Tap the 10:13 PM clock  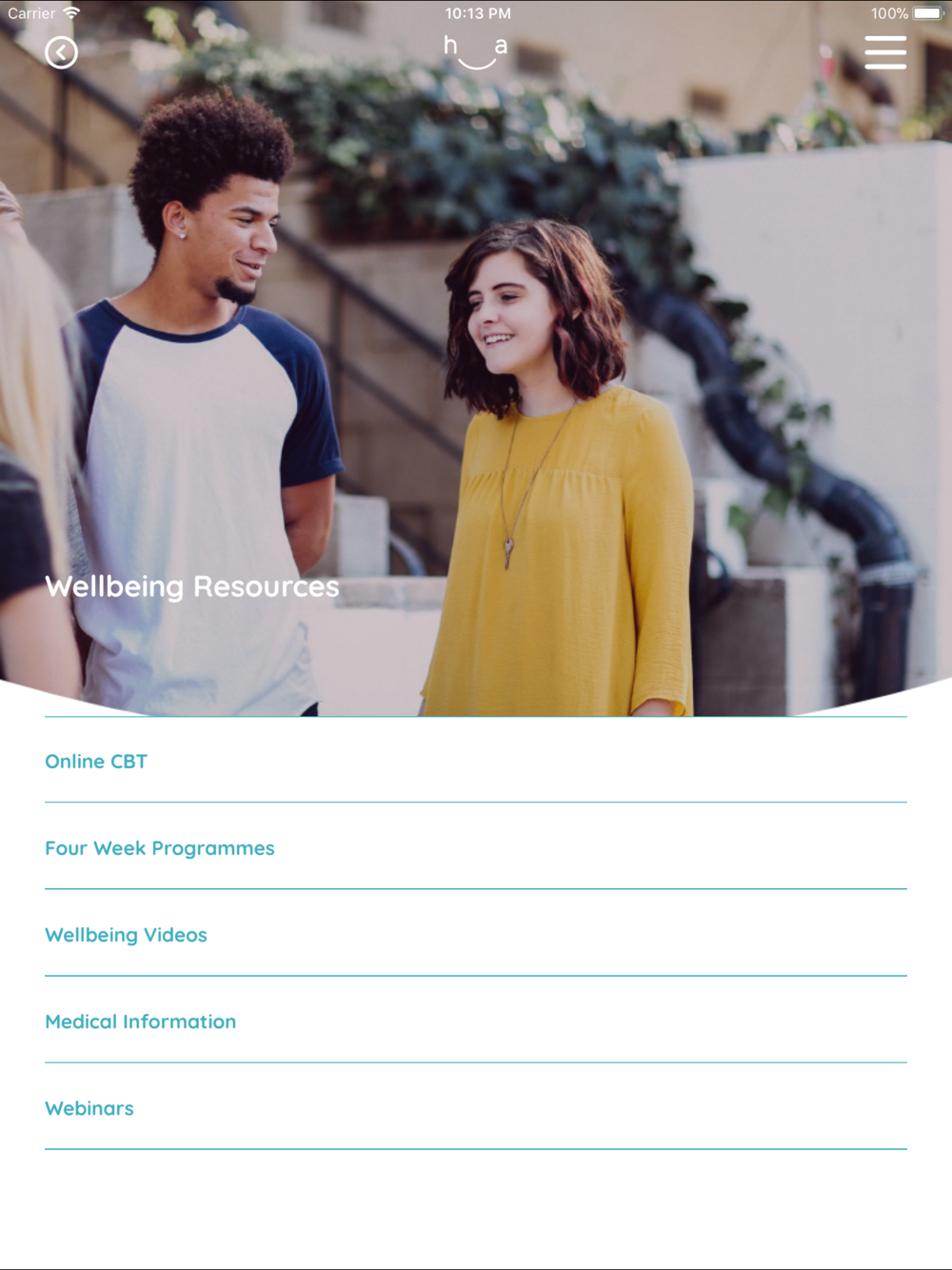478,13
